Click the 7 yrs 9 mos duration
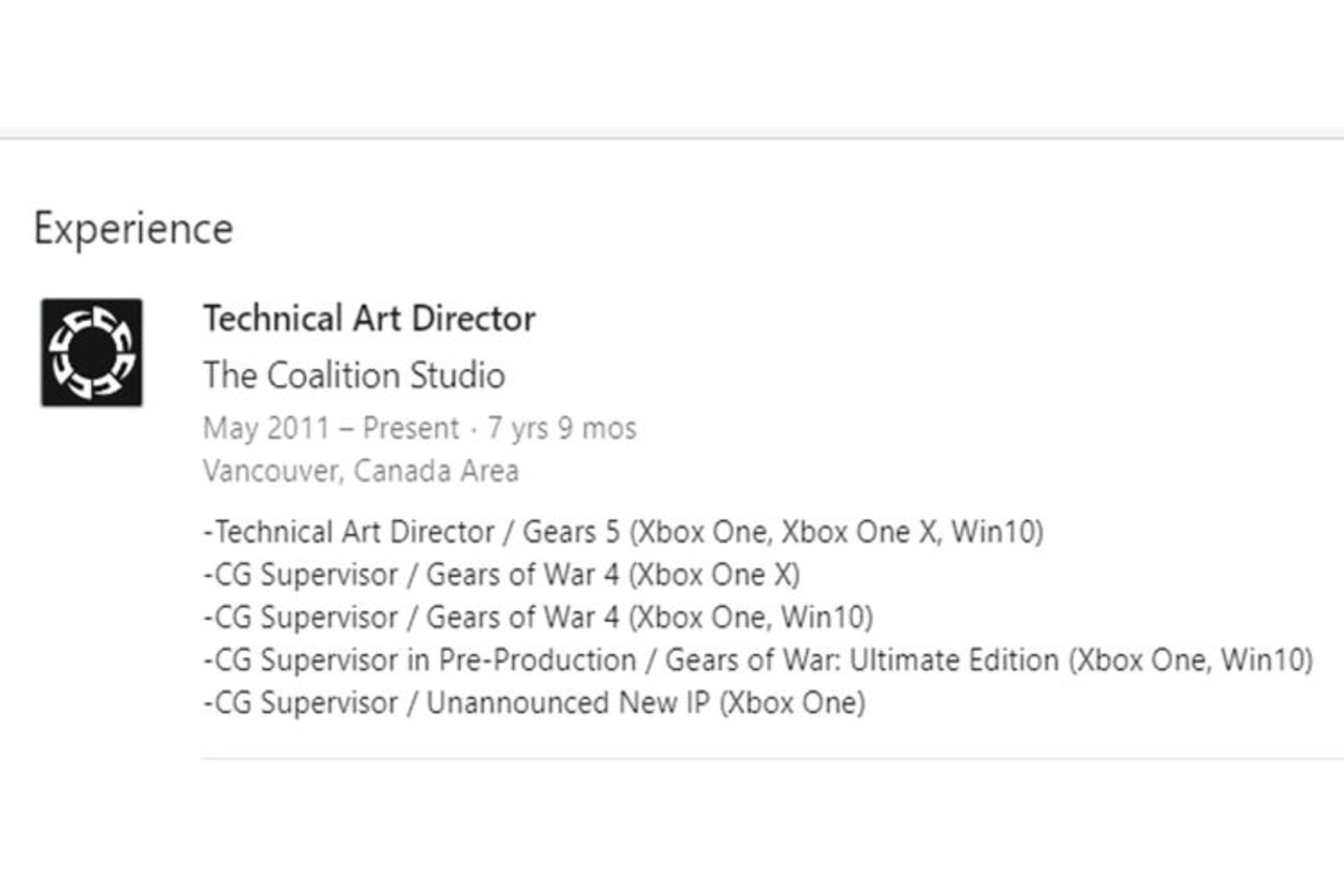This screenshot has width=1344, height=896. [562, 428]
